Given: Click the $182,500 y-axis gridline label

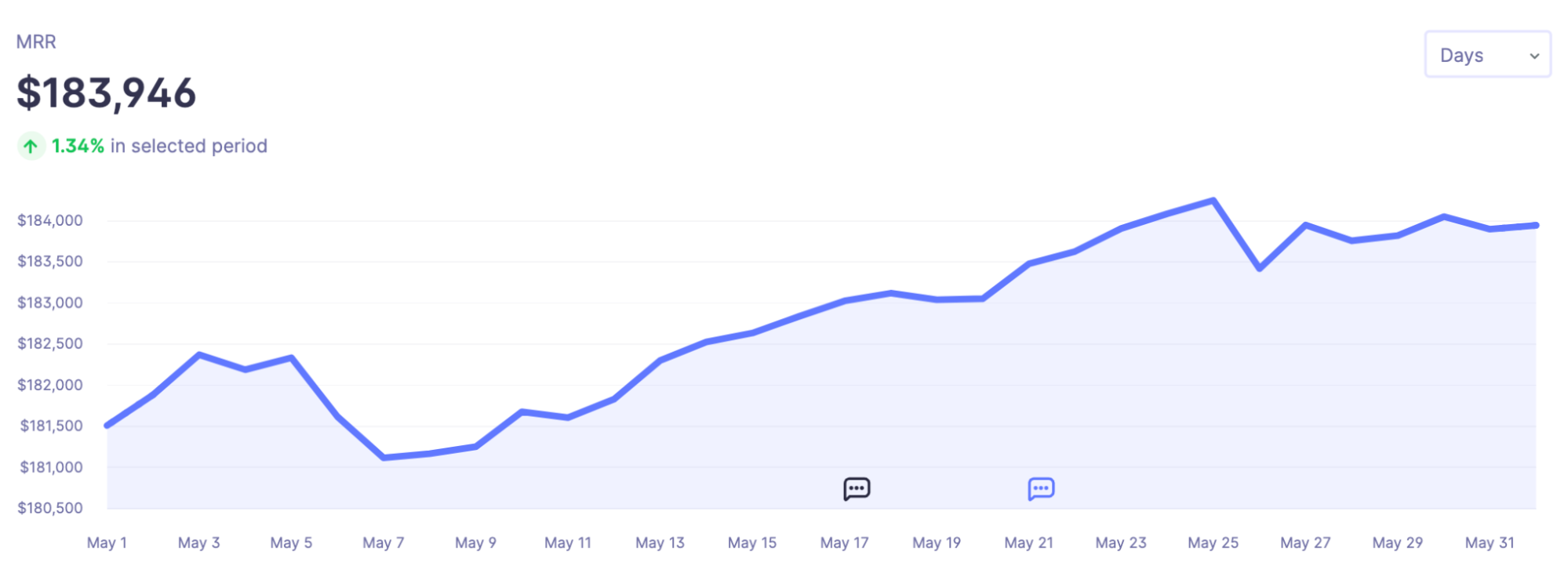Looking at the screenshot, I should coord(50,343).
